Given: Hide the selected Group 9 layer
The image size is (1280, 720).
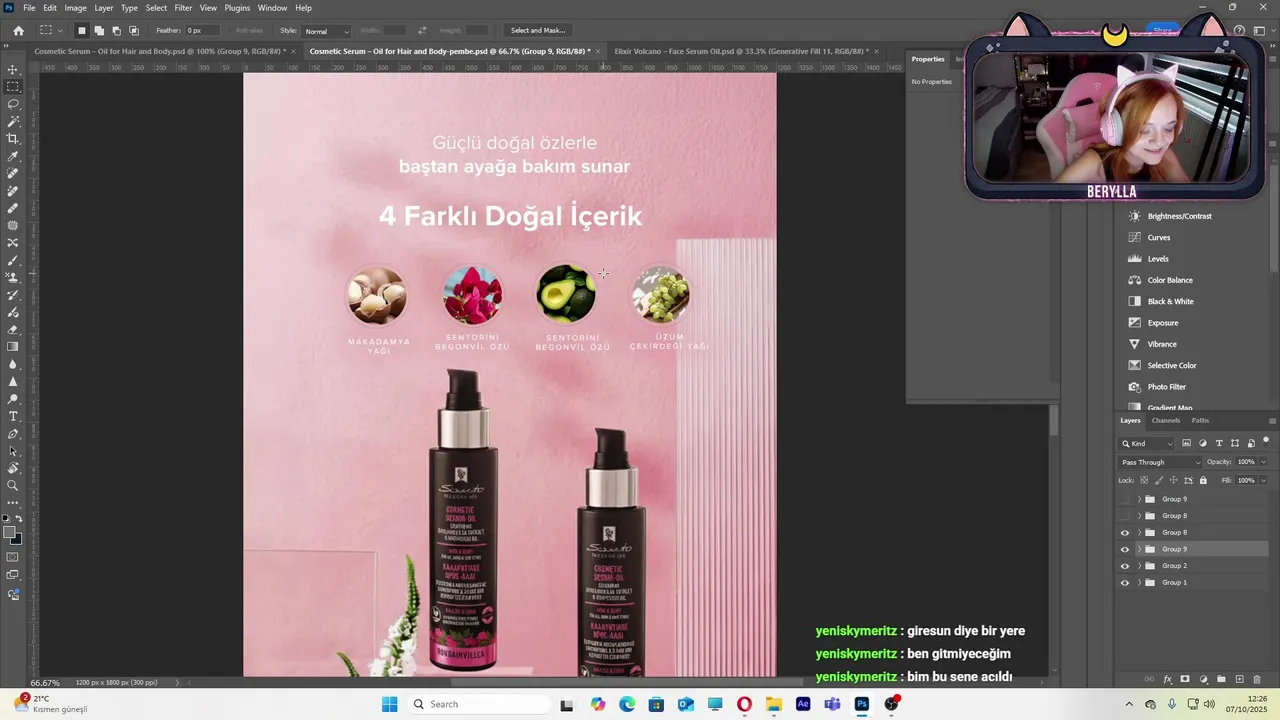Looking at the screenshot, I should click(1125, 549).
